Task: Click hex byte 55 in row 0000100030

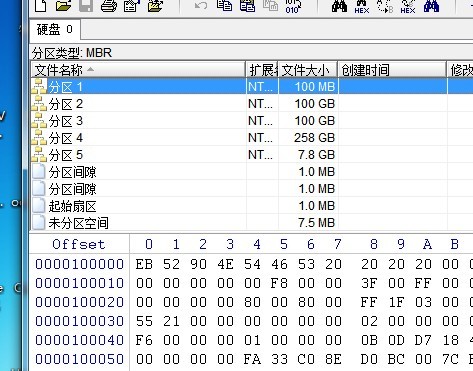Action: 144,321
